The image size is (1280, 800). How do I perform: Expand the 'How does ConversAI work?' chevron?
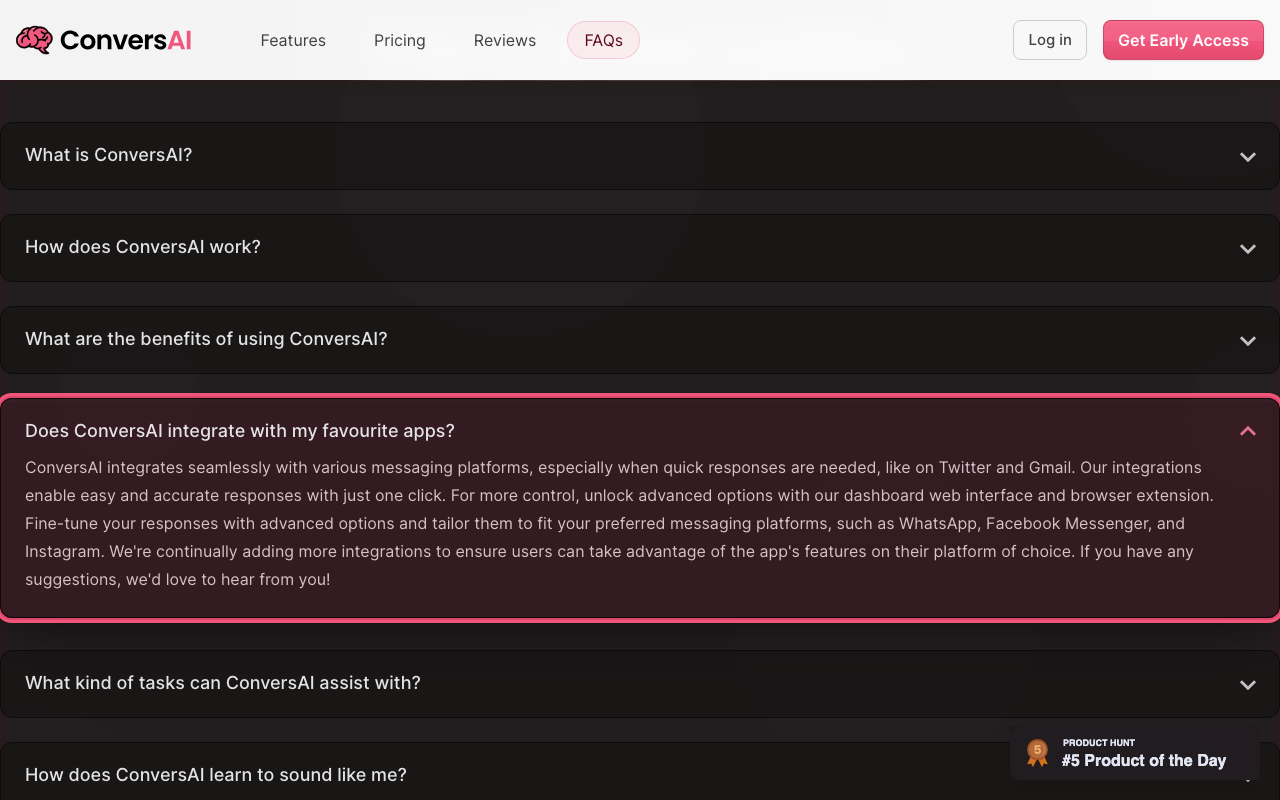pyautogui.click(x=1248, y=249)
